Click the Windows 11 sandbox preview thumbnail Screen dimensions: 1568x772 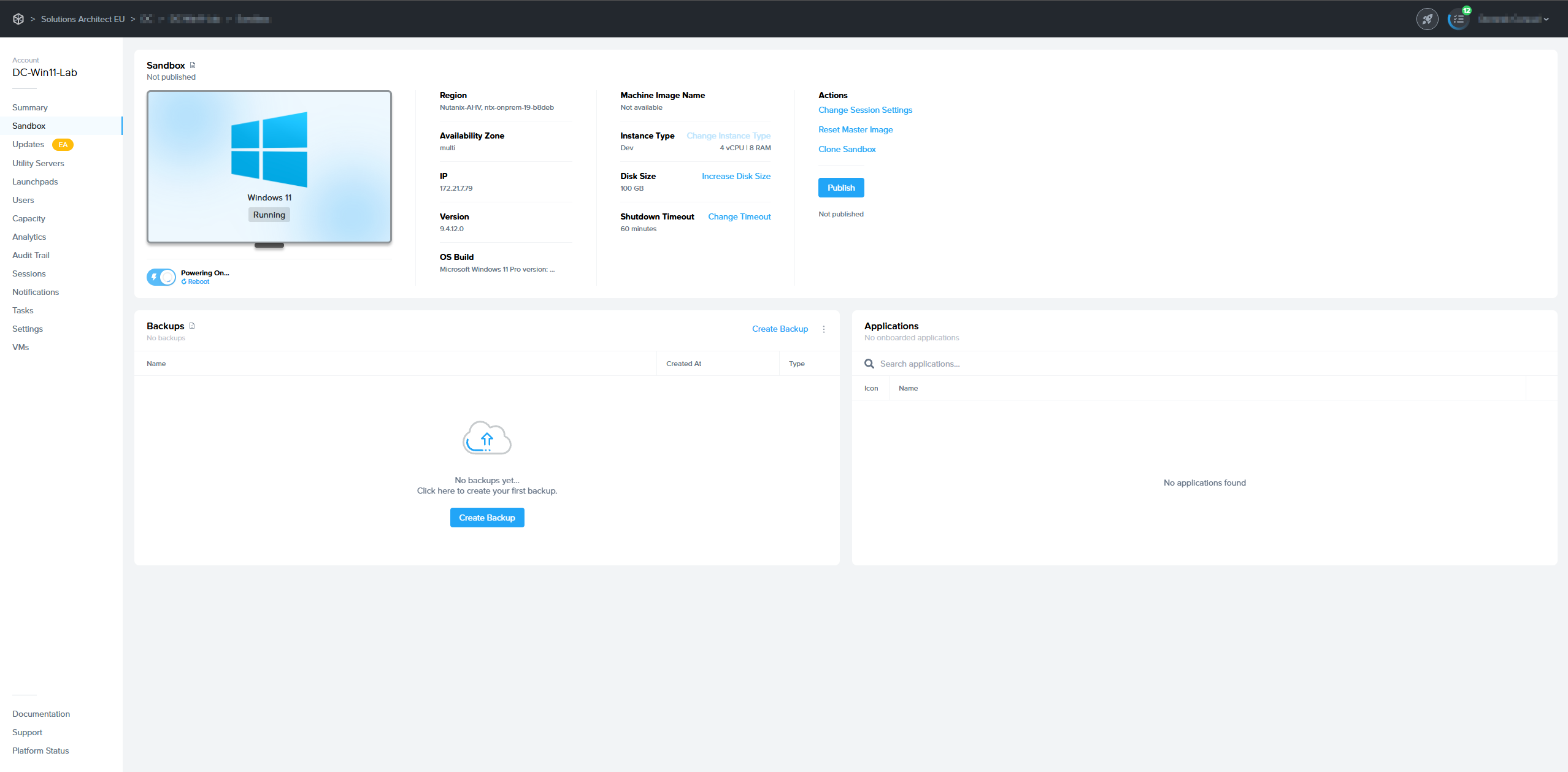coord(269,167)
